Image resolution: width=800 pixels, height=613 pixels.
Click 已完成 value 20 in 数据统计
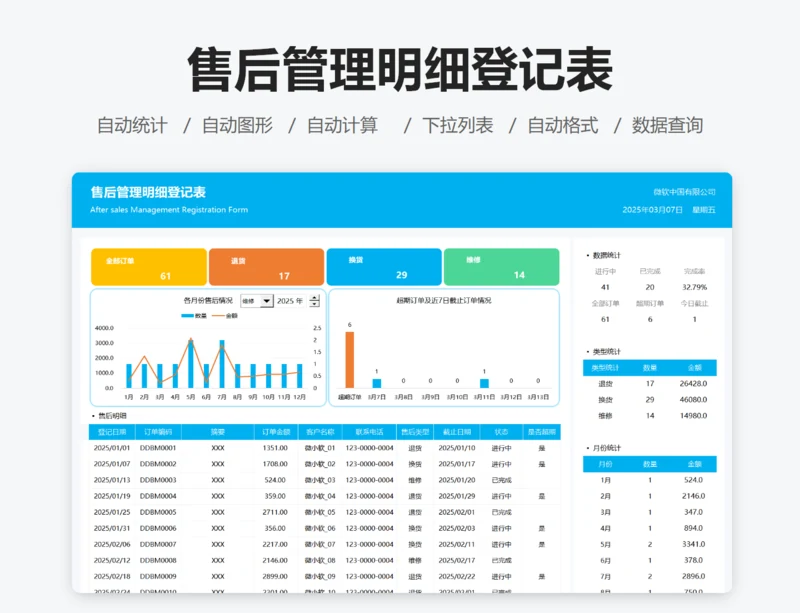[650, 287]
